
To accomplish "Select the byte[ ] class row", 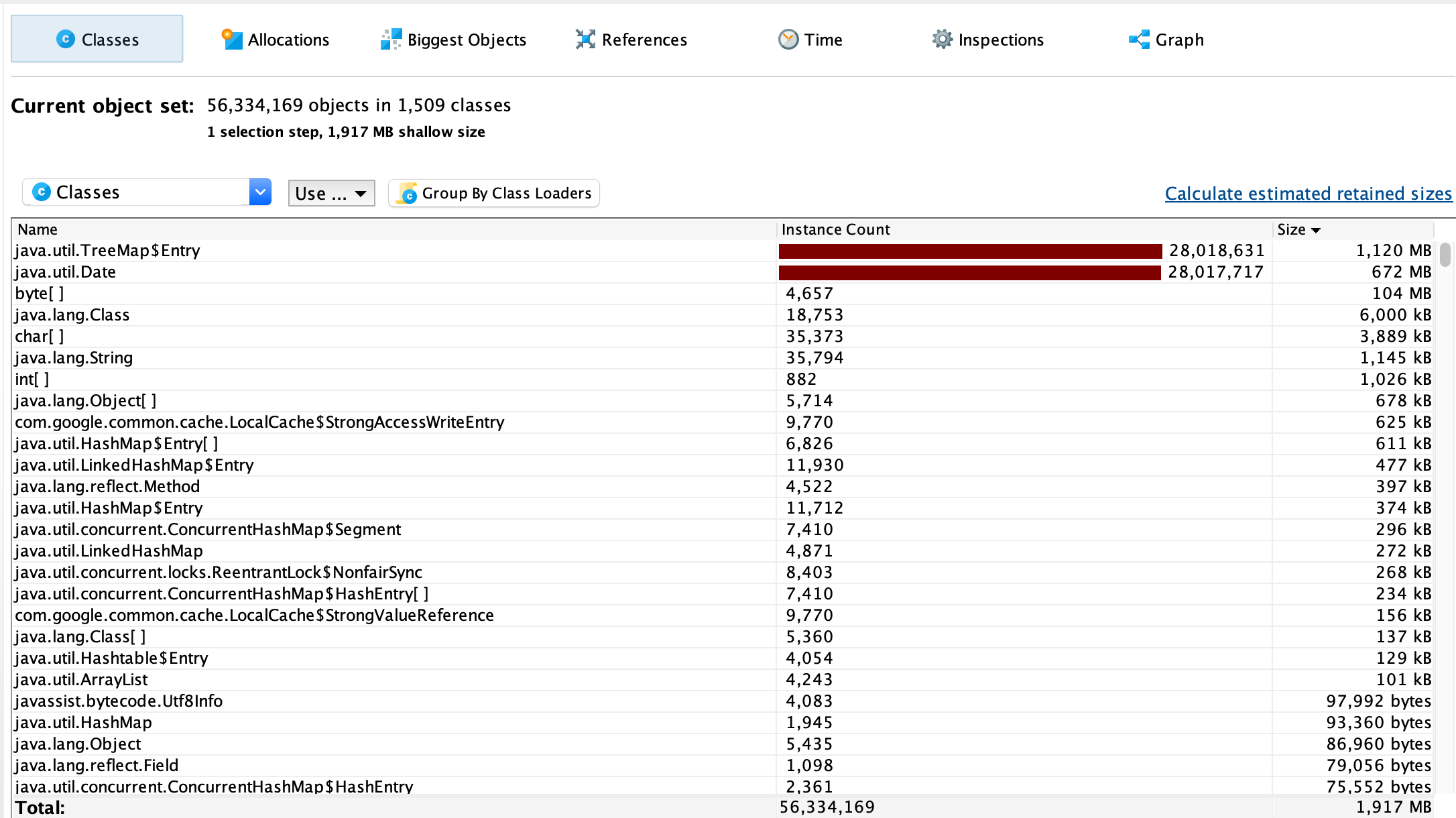I will click(x=40, y=294).
